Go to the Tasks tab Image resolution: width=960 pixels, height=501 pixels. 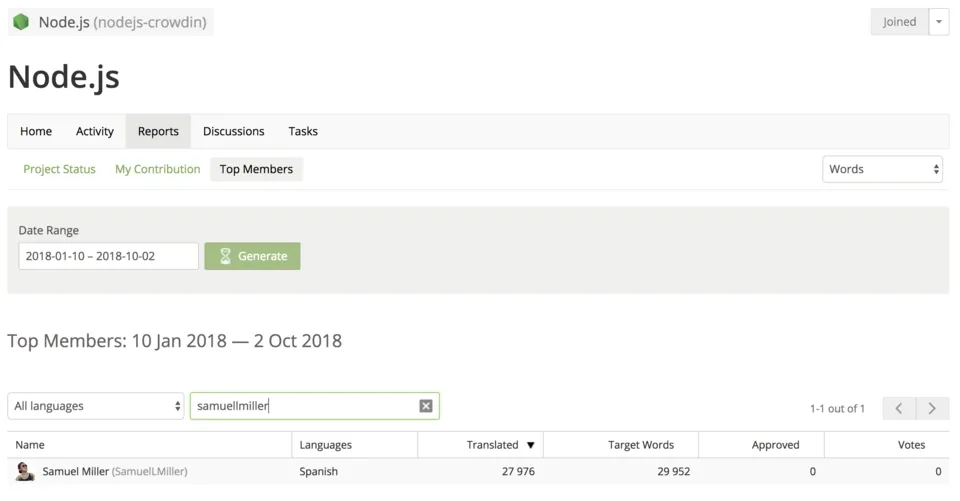303,131
